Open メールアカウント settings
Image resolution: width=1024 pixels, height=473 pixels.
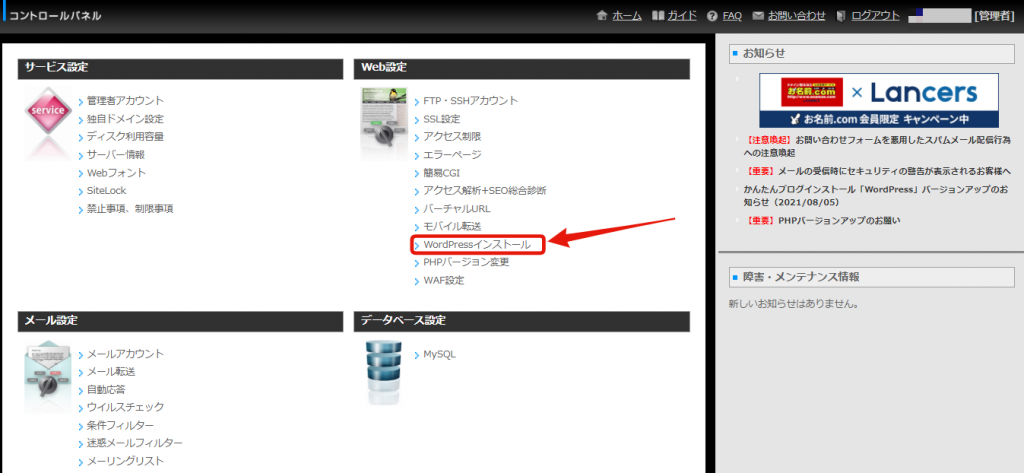pos(125,354)
